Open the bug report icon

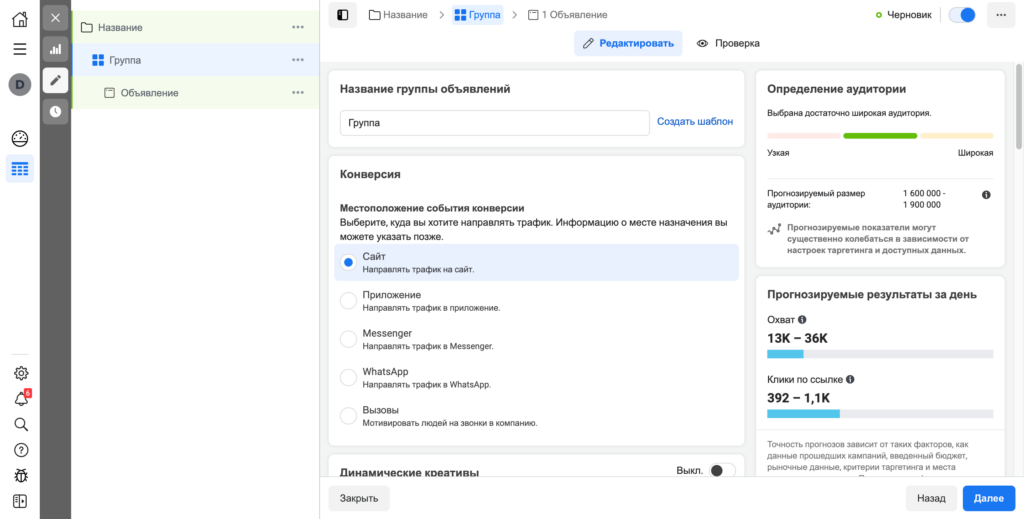tap(20, 476)
